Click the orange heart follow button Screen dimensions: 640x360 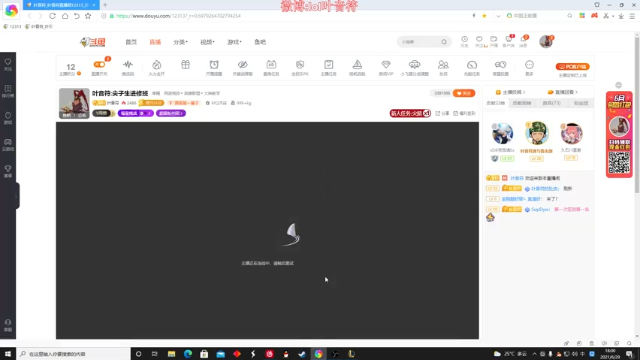pyautogui.click(x=464, y=93)
